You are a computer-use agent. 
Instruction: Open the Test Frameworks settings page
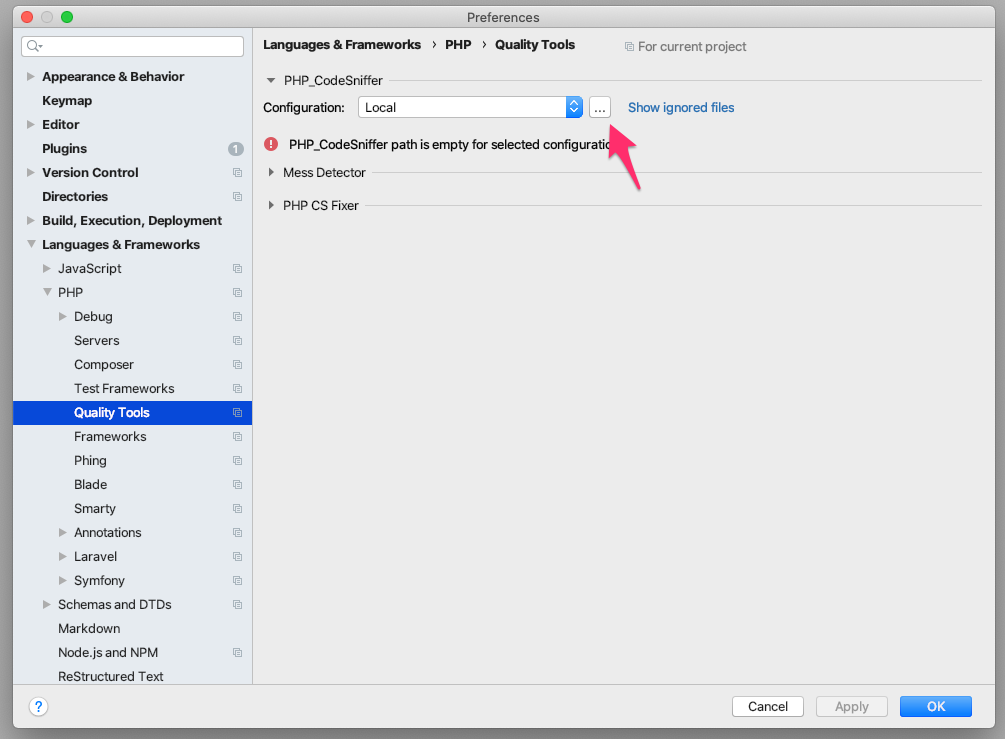124,389
